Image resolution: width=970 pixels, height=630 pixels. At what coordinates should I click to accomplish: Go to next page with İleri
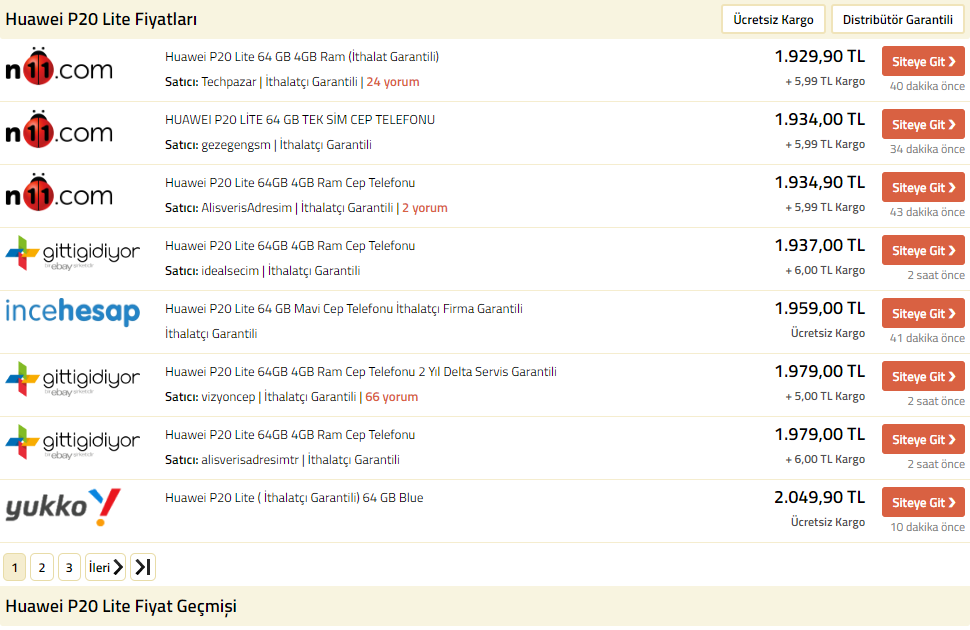[105, 568]
